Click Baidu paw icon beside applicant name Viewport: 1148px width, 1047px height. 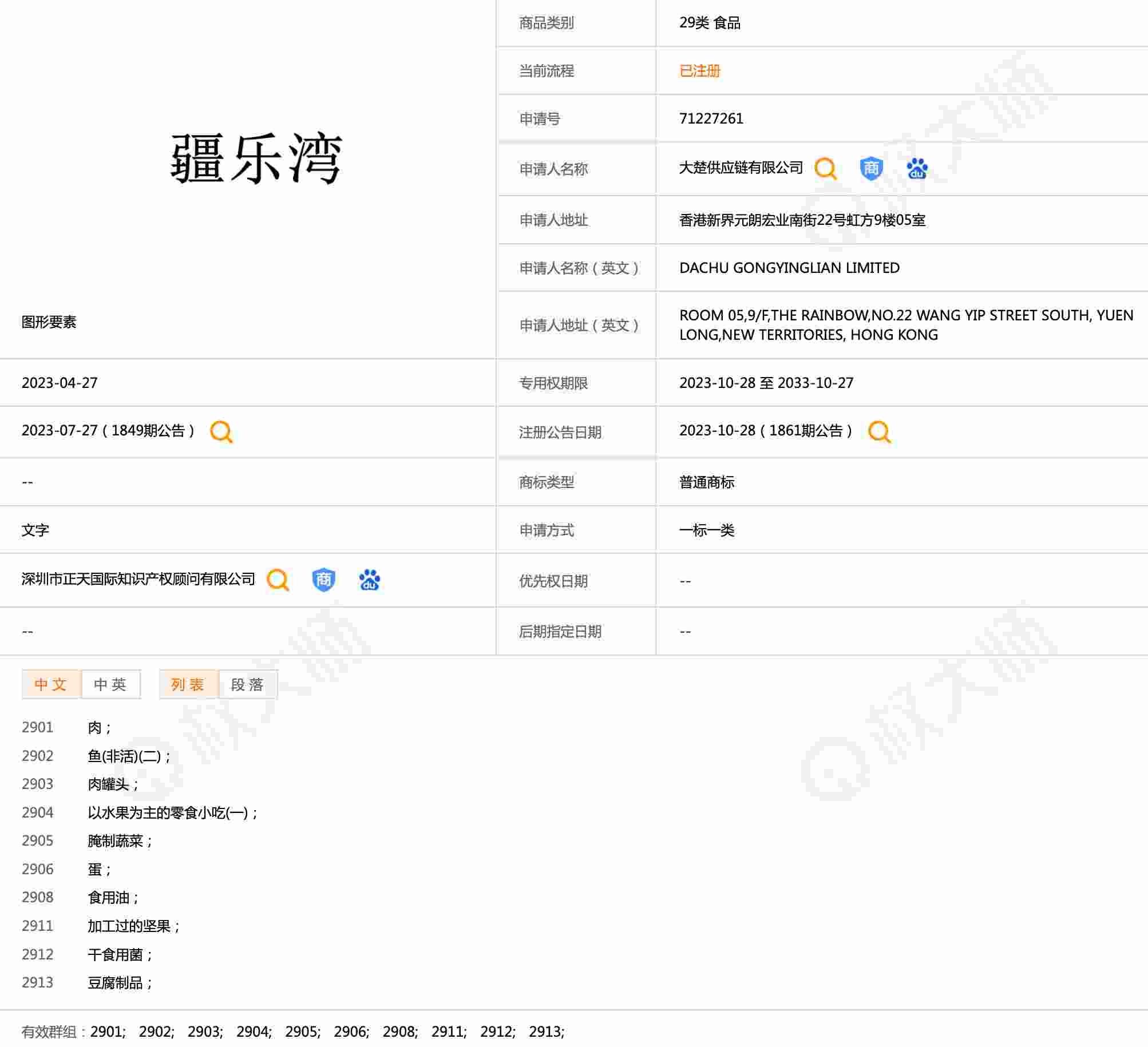pos(917,169)
